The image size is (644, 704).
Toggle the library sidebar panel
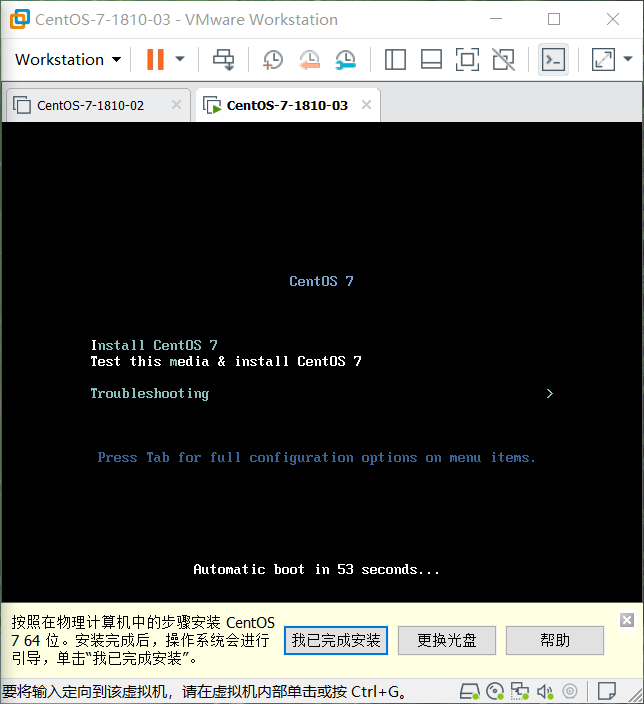[x=395, y=59]
